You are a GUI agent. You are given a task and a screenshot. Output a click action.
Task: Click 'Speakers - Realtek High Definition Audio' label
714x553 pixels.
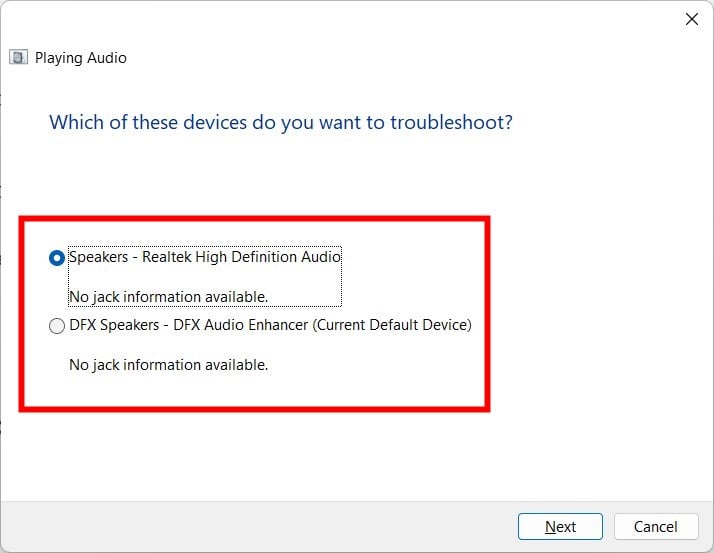point(204,257)
